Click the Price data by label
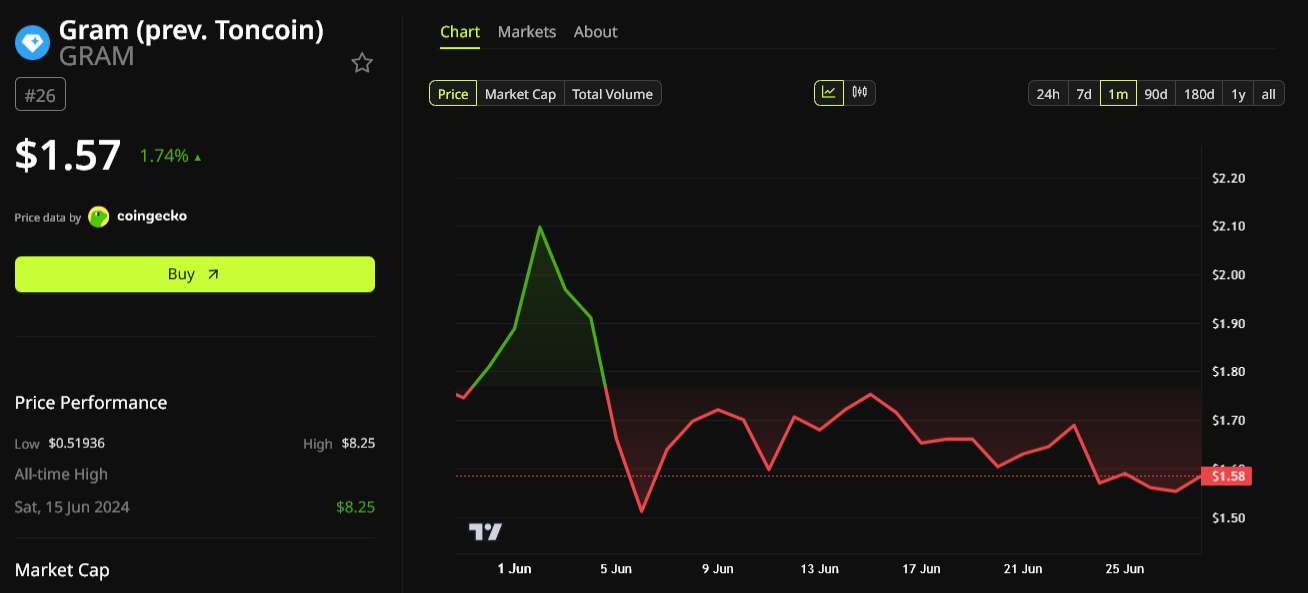This screenshot has width=1308, height=593. (x=48, y=217)
